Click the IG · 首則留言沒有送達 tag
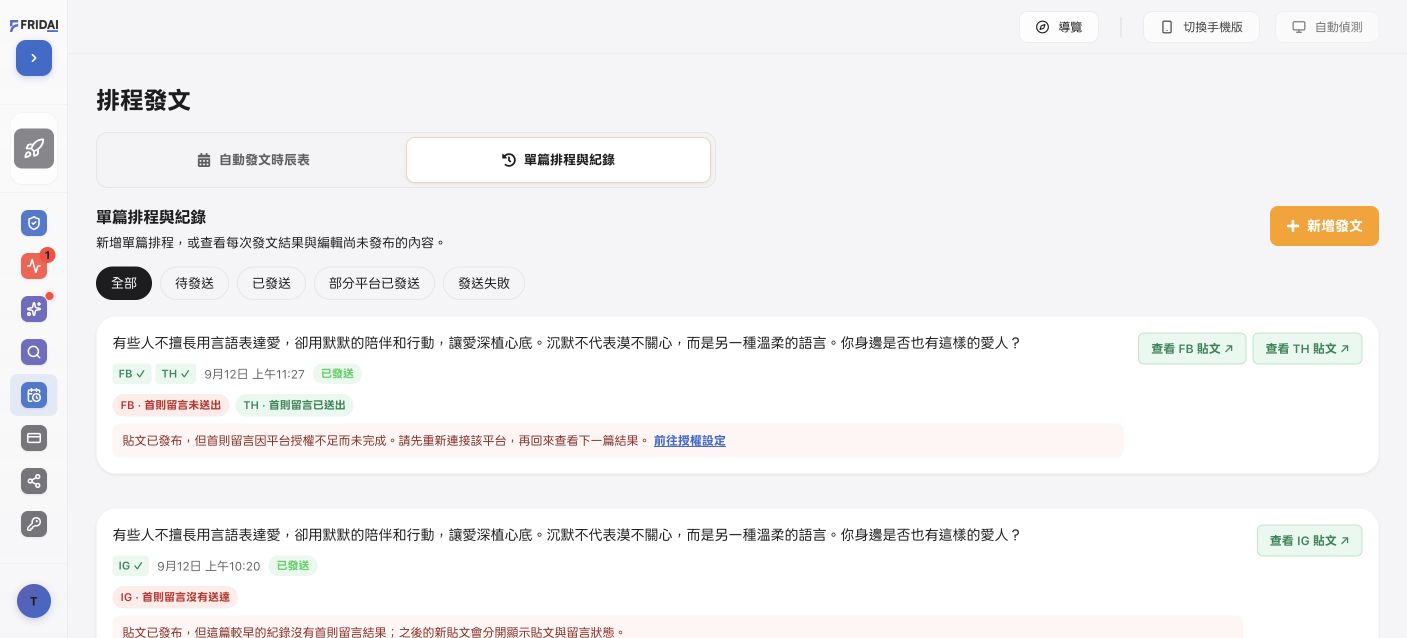This screenshot has height=638, width=1407. click(x=175, y=597)
